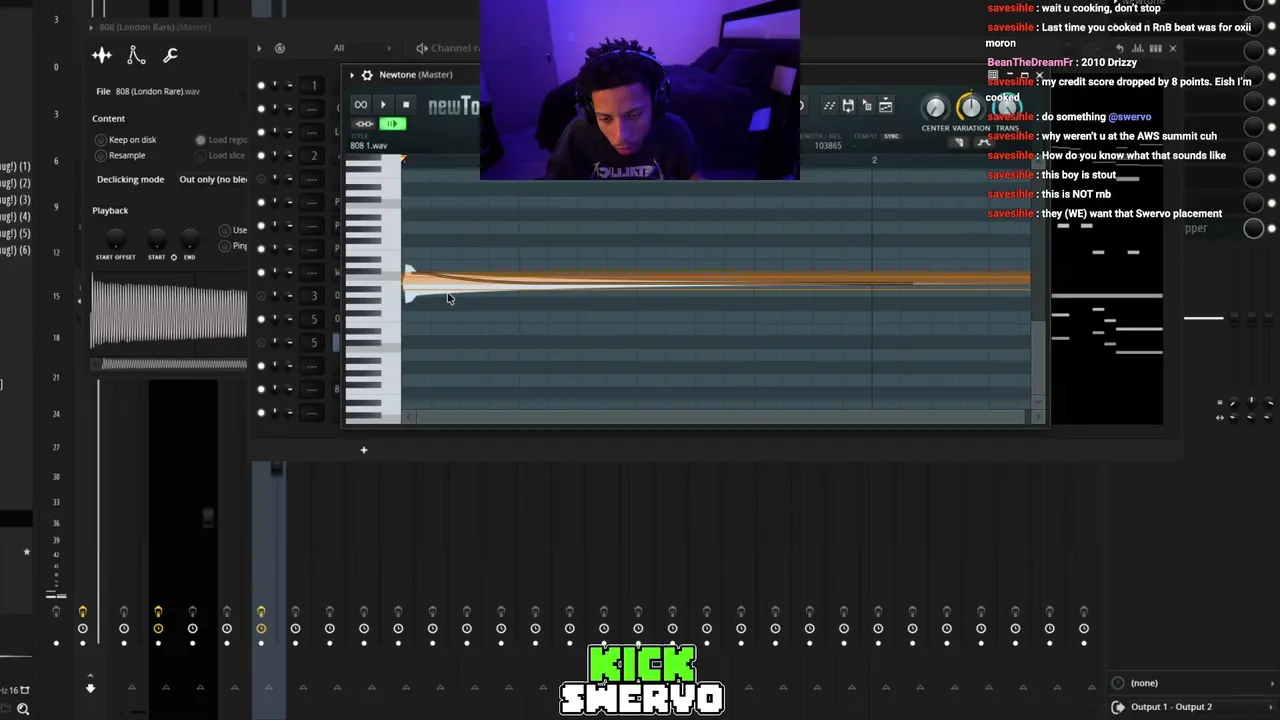Click the file name 808 (London Rare).wav
The width and height of the screenshot is (1280, 720).
tap(157, 92)
